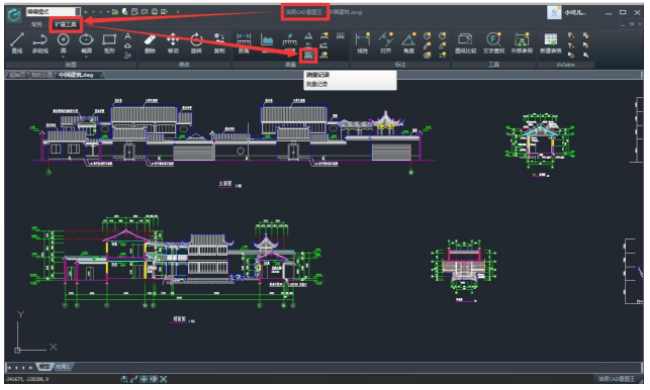This screenshot has width=650, height=390.
Task: Select the Circle (圆) drawing tool
Action: click(63, 42)
